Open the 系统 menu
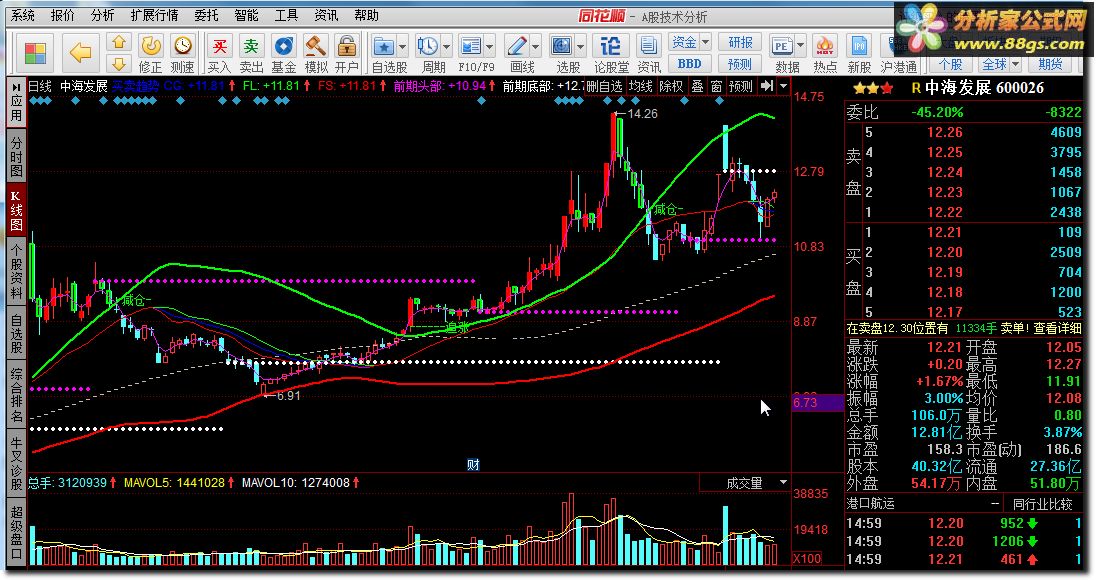Image resolution: width=1096 pixels, height=580 pixels. (x=23, y=15)
